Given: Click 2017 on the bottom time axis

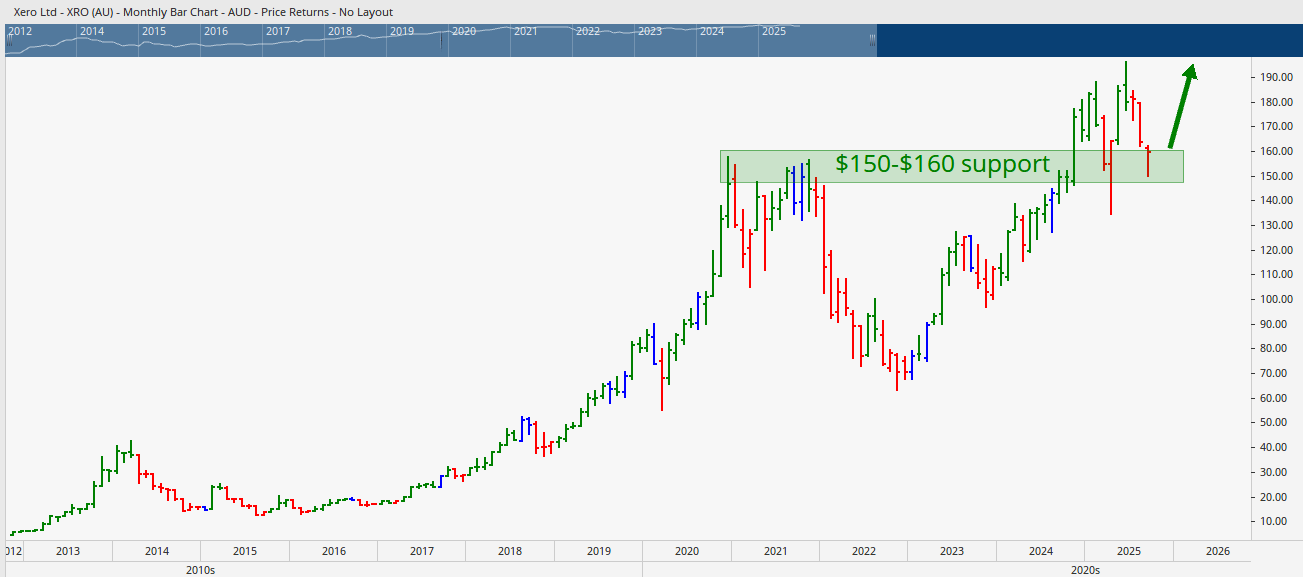Looking at the screenshot, I should [422, 551].
